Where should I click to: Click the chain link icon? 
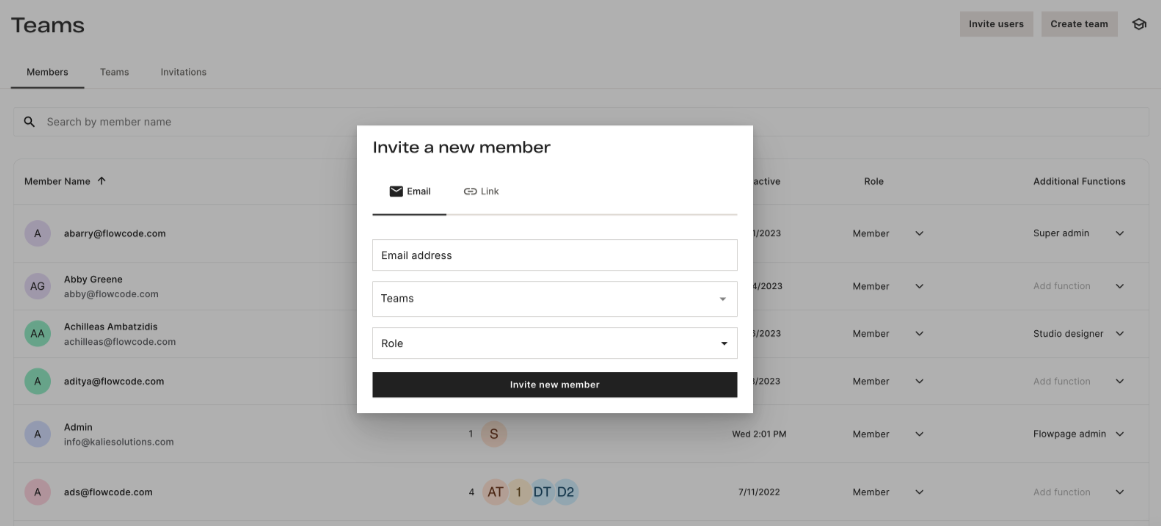click(x=470, y=191)
